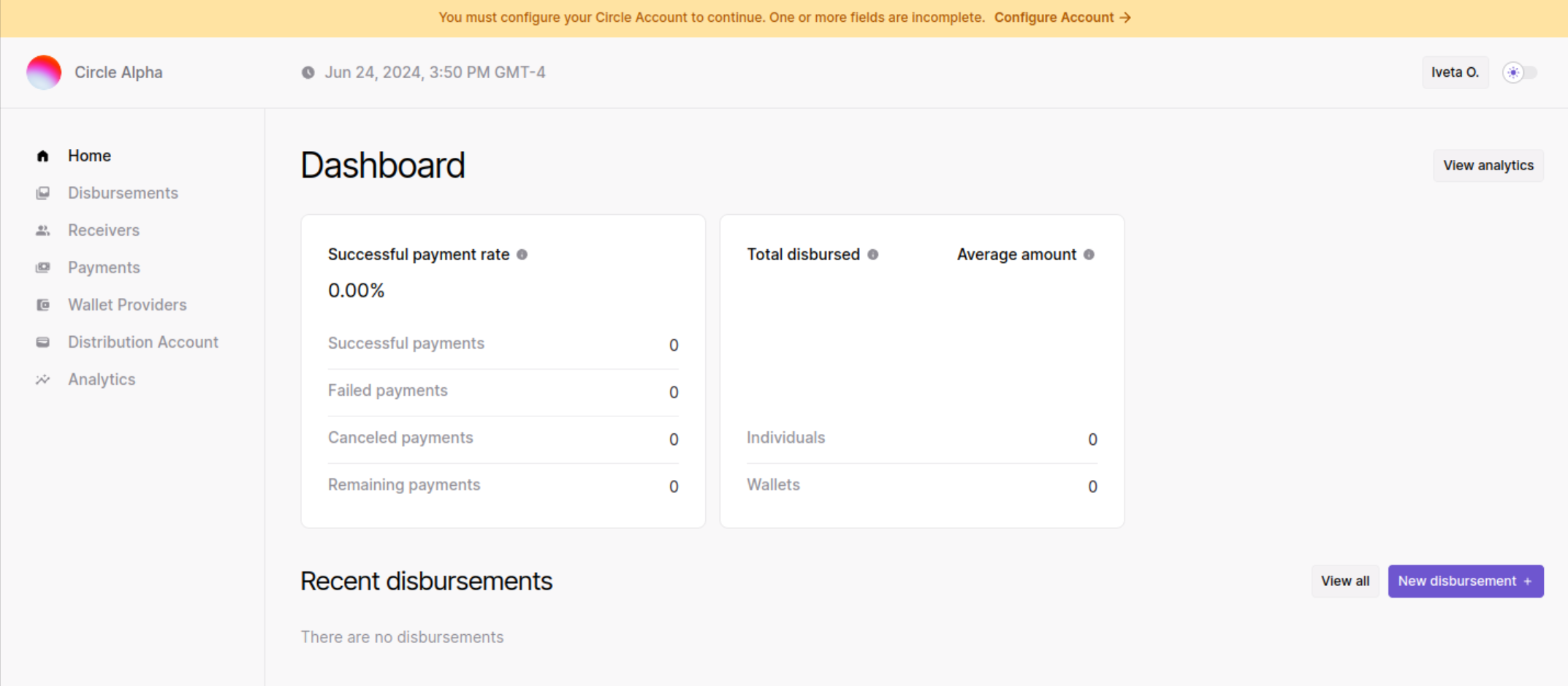Click info icon next to Average amount
The height and width of the screenshot is (686, 1568).
(x=1089, y=254)
